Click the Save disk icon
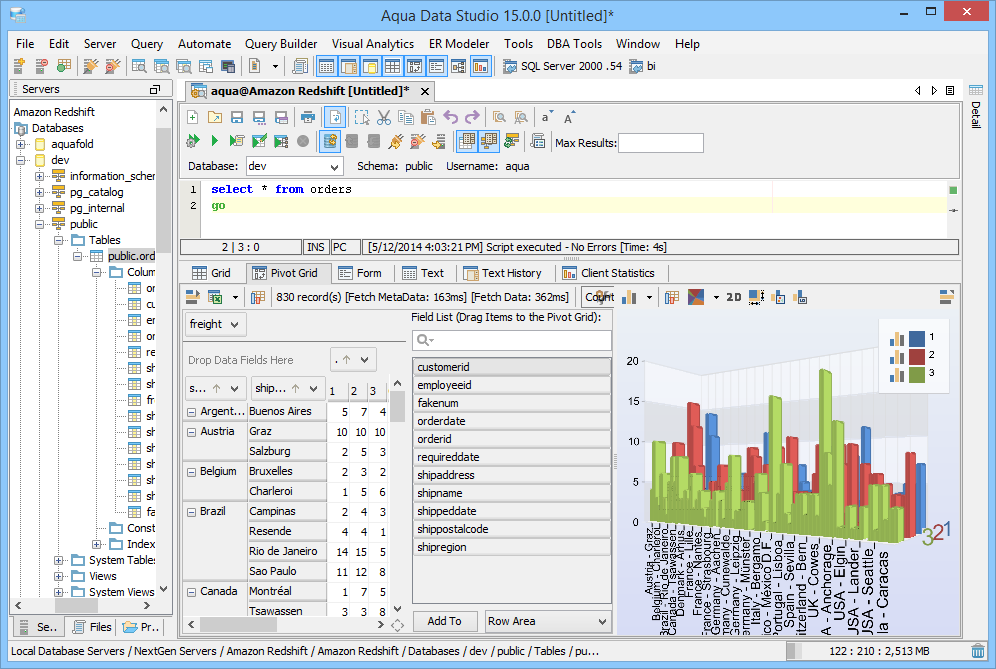The image size is (996, 669). (237, 118)
